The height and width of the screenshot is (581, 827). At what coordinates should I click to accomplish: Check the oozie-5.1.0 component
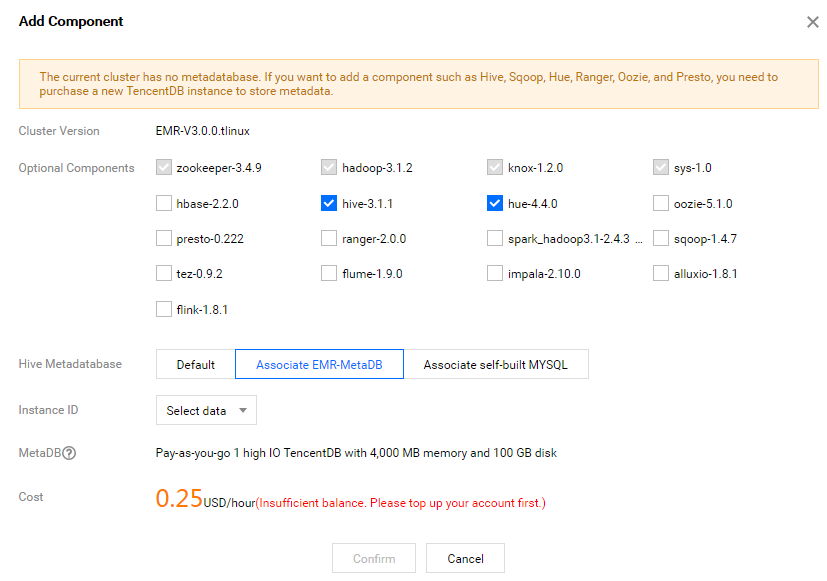click(660, 204)
